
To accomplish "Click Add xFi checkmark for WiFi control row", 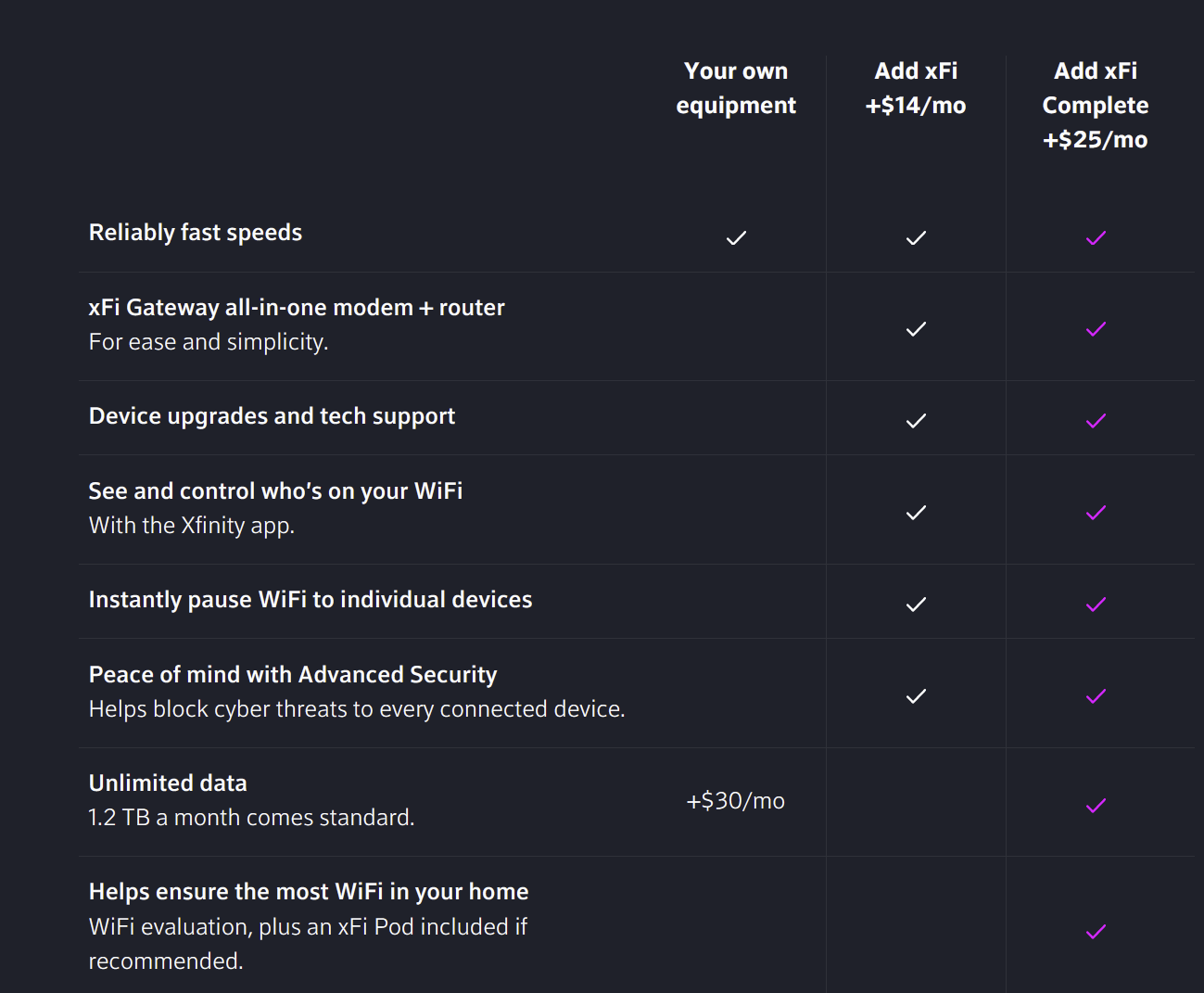I will (916, 513).
